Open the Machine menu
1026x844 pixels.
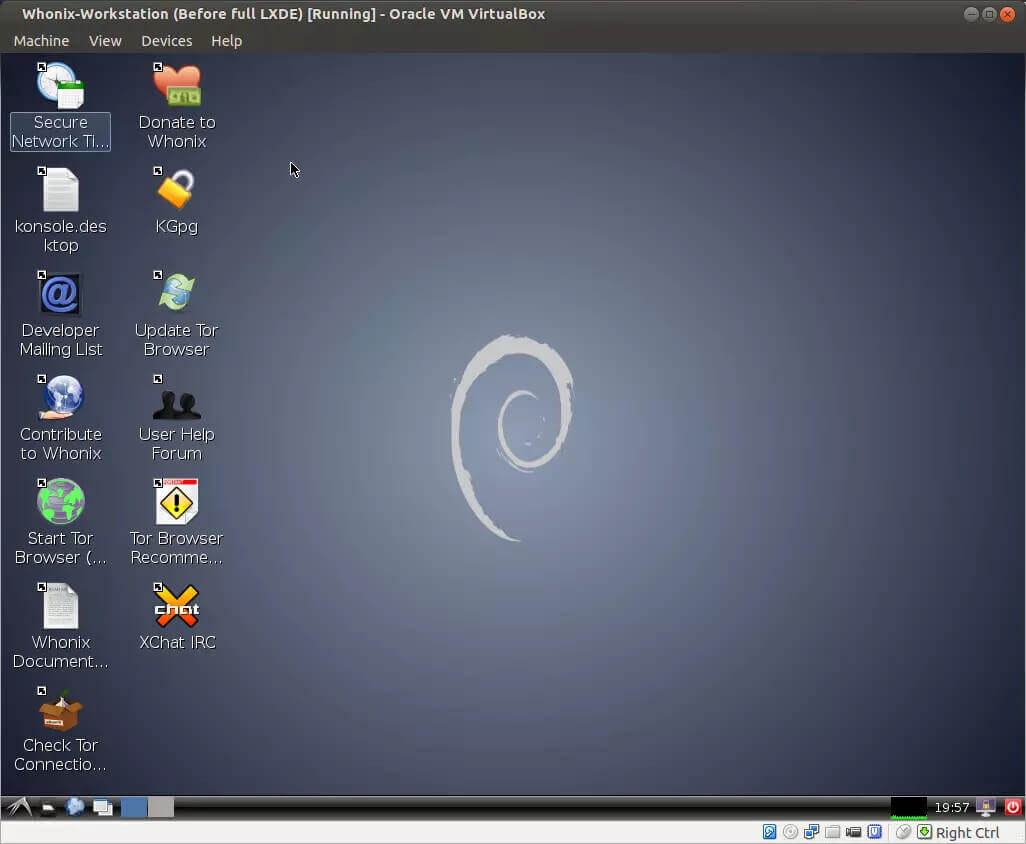pos(41,41)
